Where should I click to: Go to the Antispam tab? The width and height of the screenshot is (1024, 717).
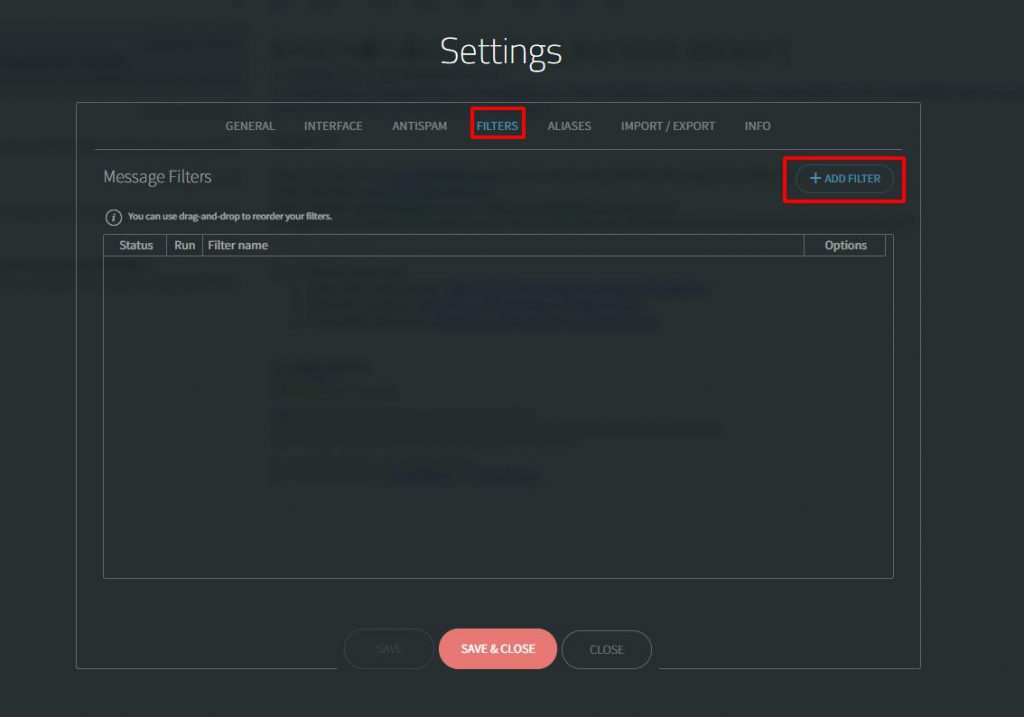(419, 126)
